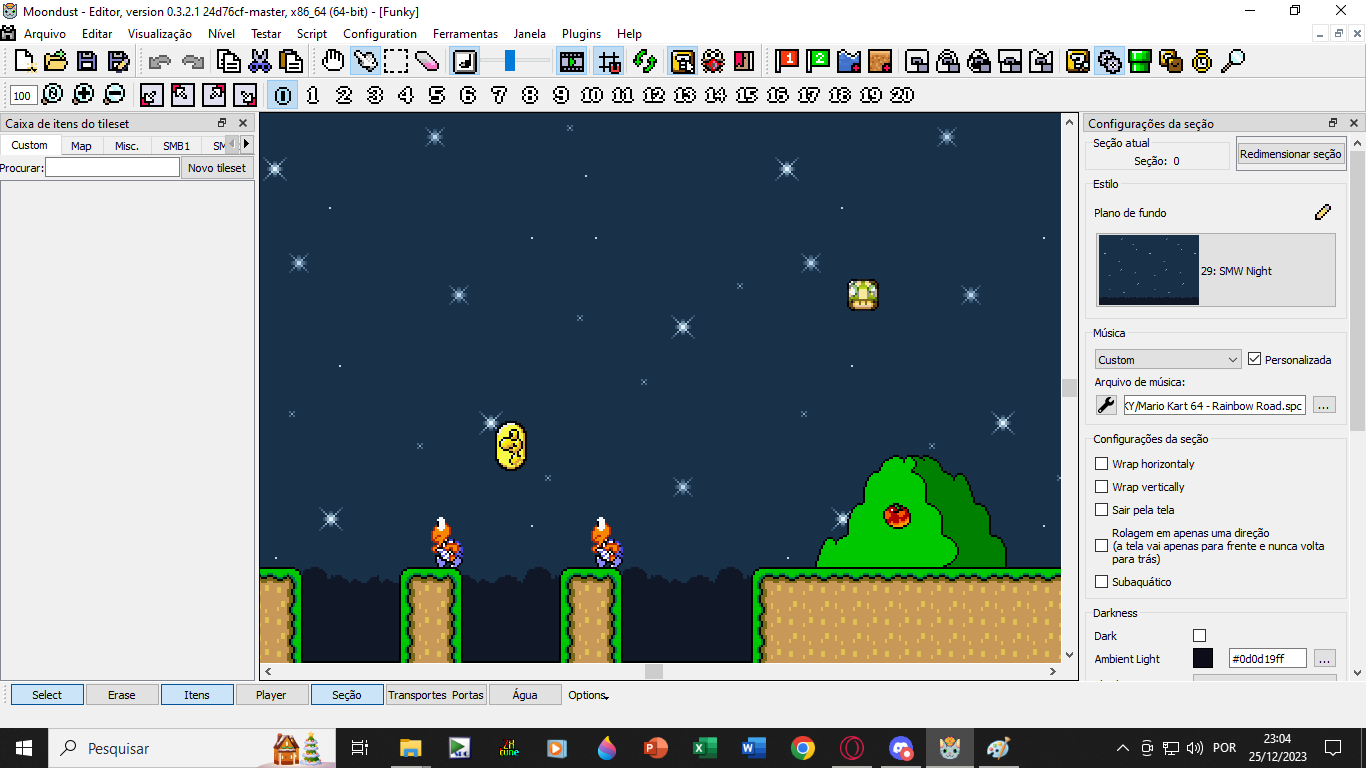Select the eraser tool
Image resolution: width=1366 pixels, height=768 pixels.
pos(427,61)
